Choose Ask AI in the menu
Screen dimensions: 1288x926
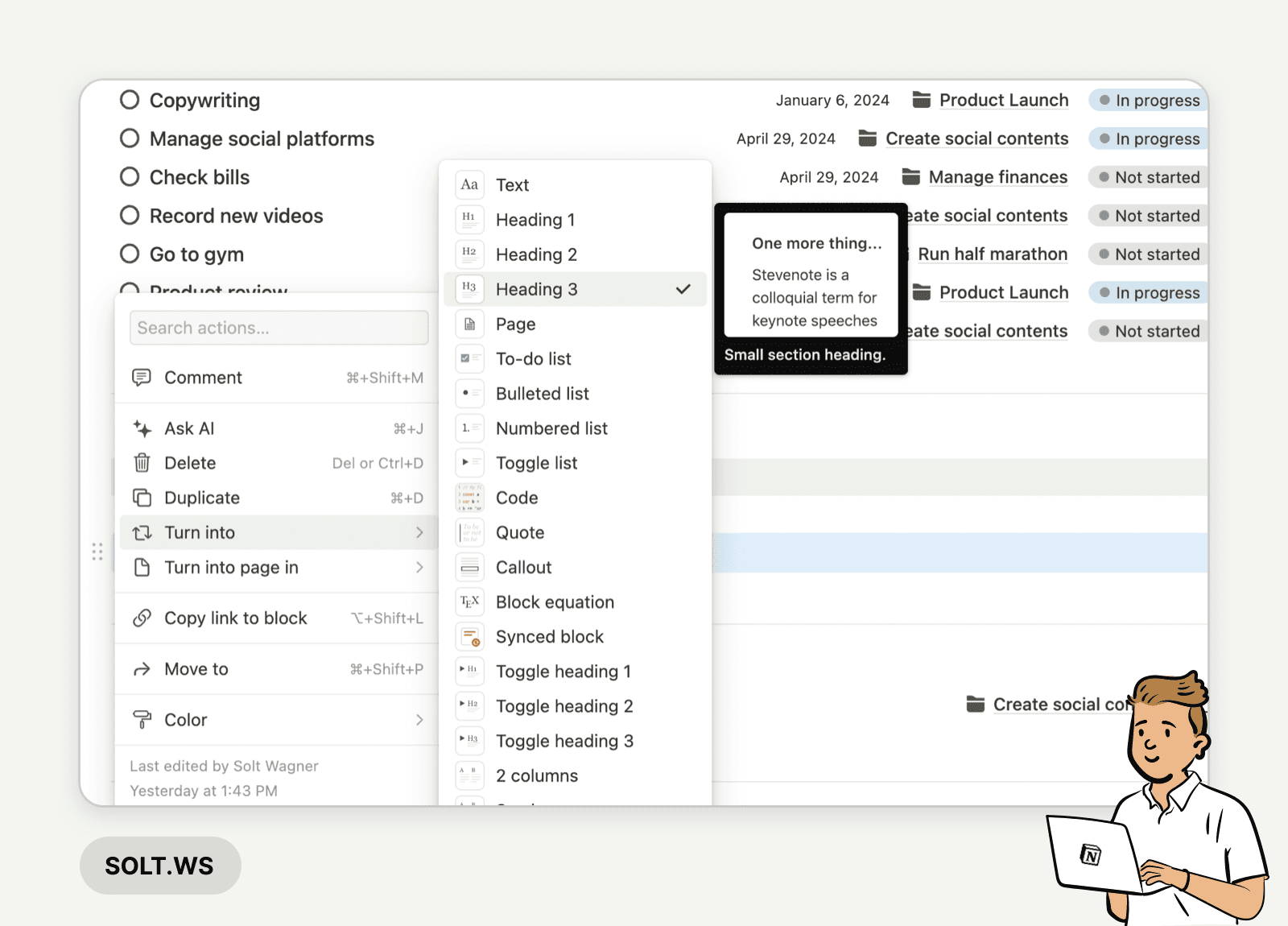tap(278, 428)
